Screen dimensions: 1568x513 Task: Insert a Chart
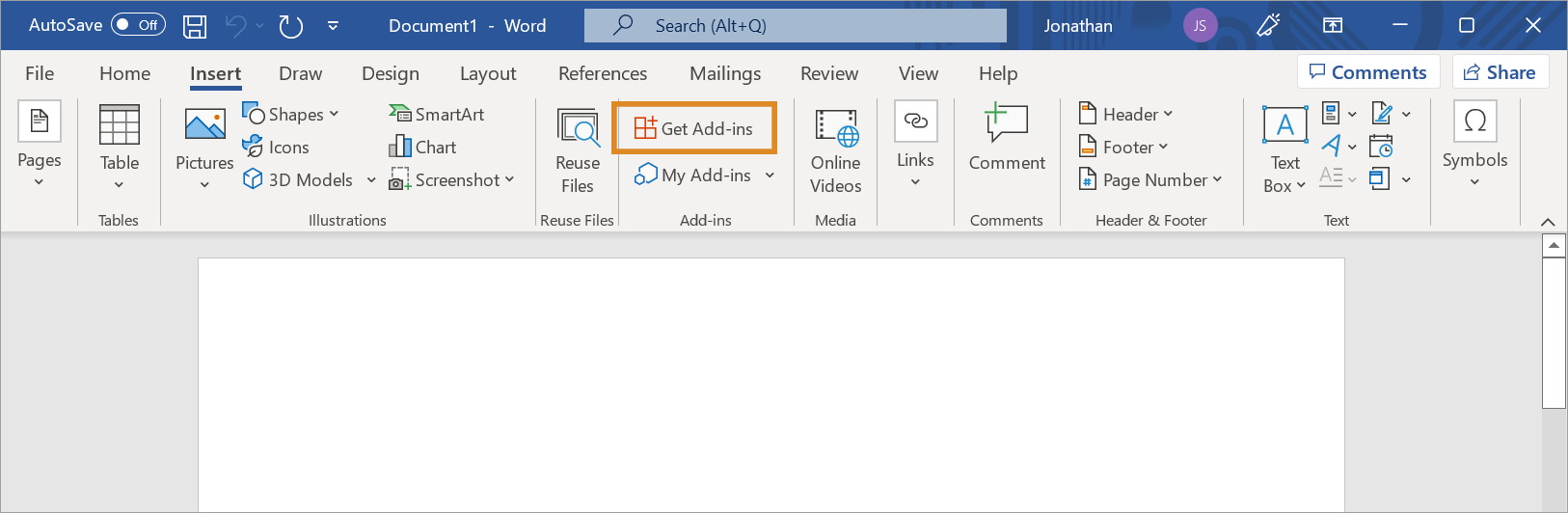422,147
